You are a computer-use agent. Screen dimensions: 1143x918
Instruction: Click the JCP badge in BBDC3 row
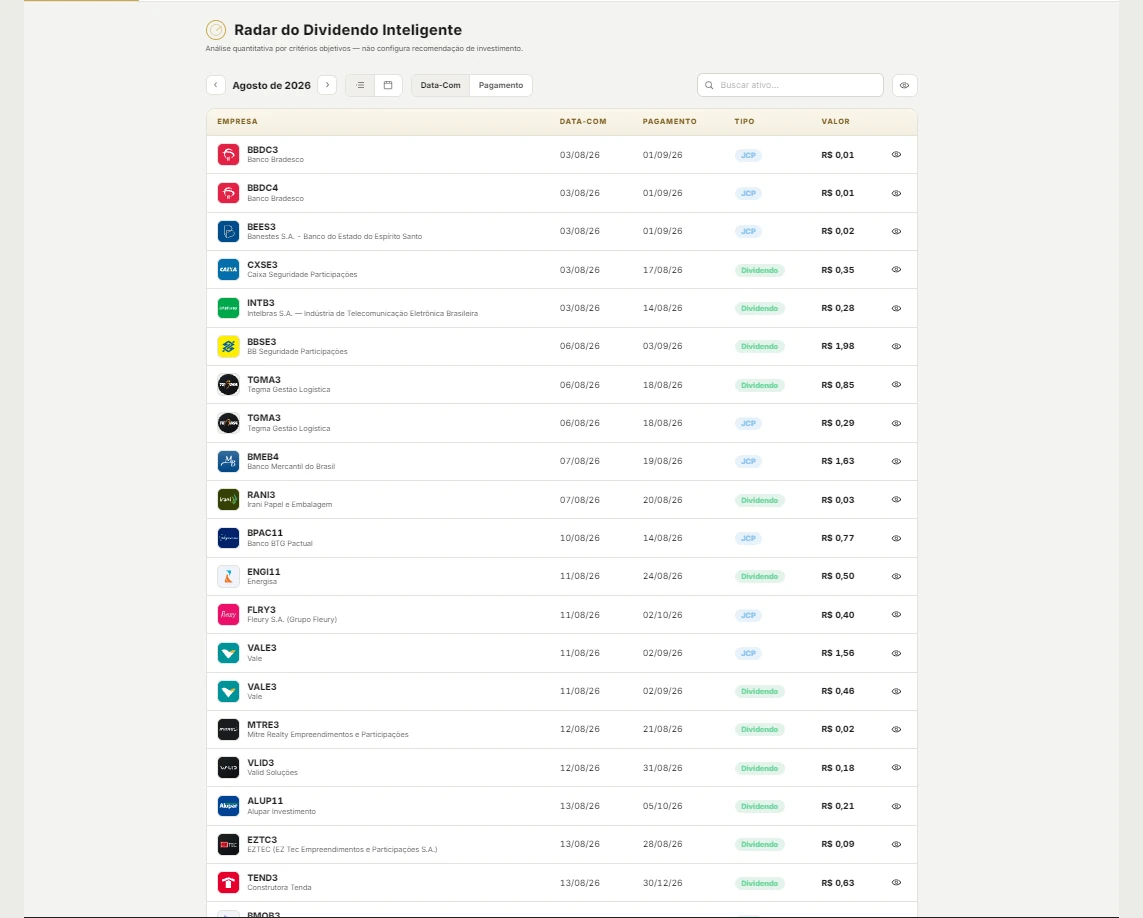(x=748, y=155)
